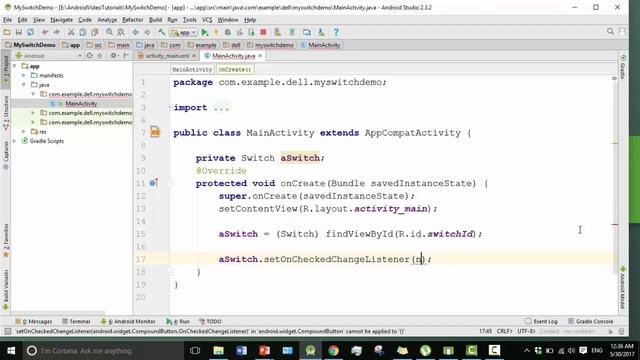Open the app run configuration dropdown

(x=184, y=32)
